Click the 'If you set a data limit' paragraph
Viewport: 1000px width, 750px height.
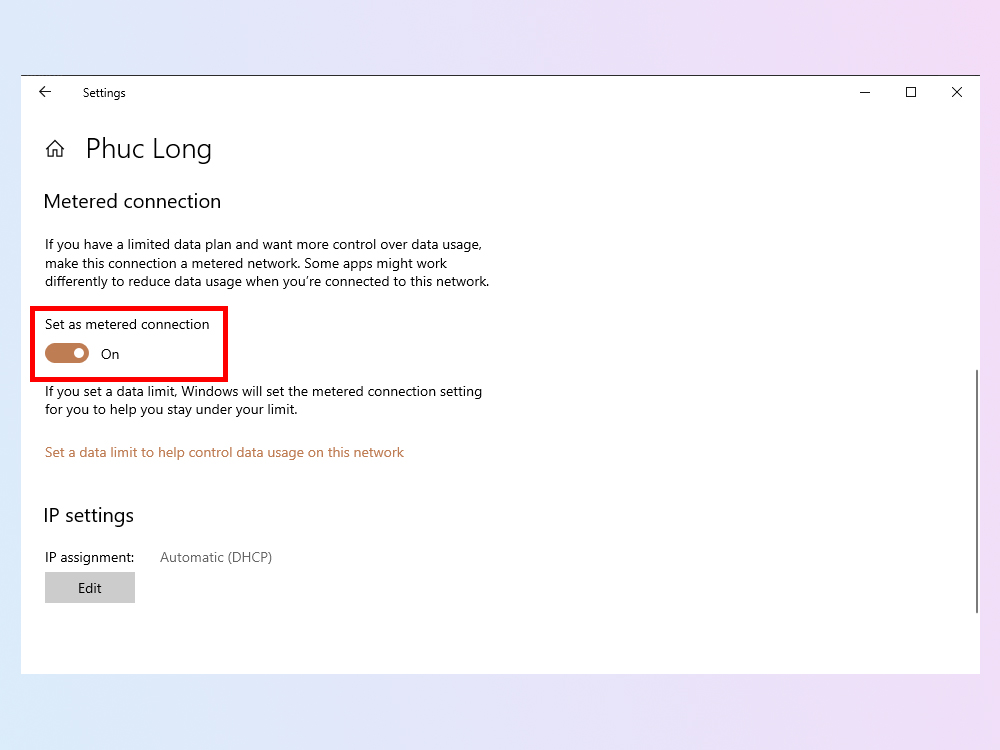pyautogui.click(x=263, y=400)
